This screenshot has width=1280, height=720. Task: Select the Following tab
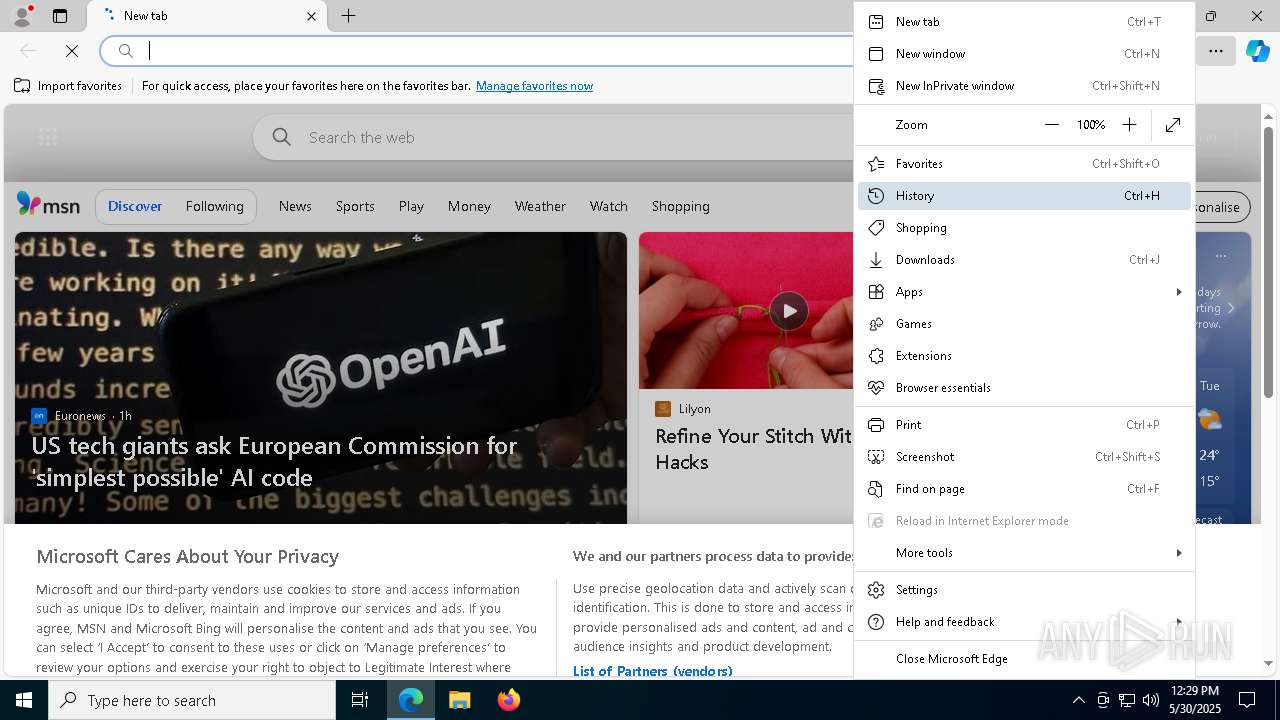click(x=214, y=206)
